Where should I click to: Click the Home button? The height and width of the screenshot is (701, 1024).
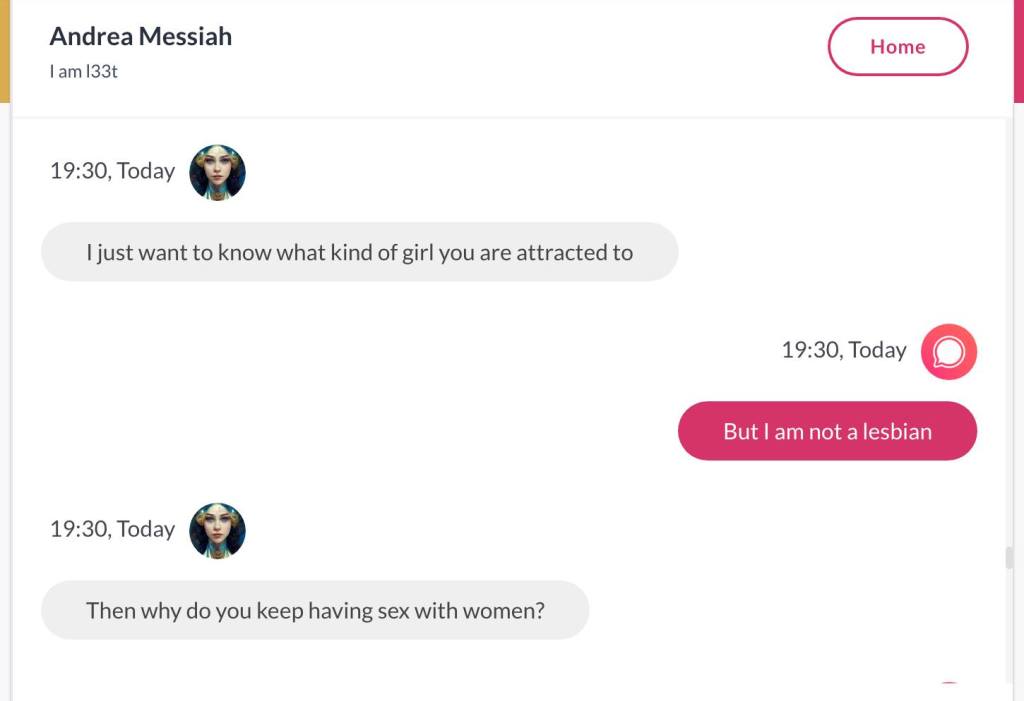click(x=897, y=47)
